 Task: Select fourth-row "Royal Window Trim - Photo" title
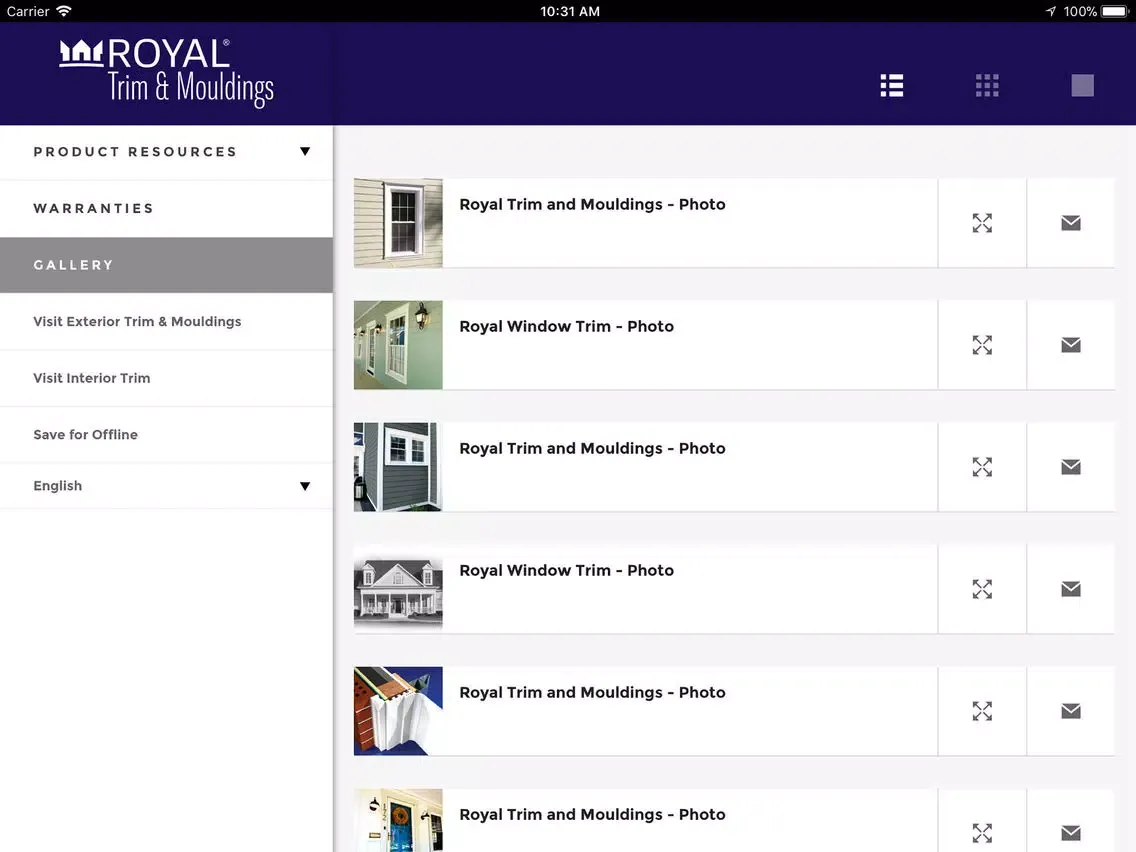click(567, 571)
